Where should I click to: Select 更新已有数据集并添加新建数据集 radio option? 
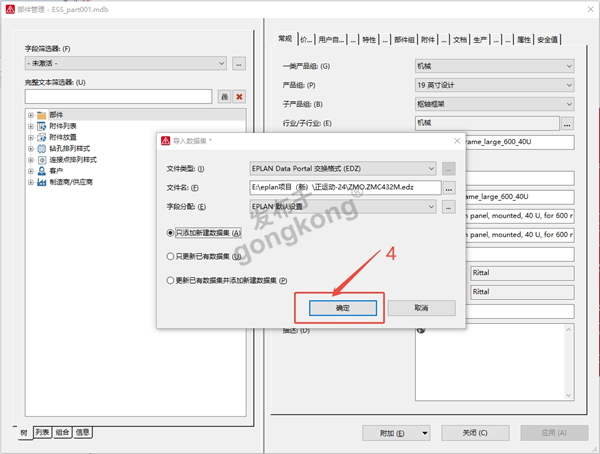(170, 280)
